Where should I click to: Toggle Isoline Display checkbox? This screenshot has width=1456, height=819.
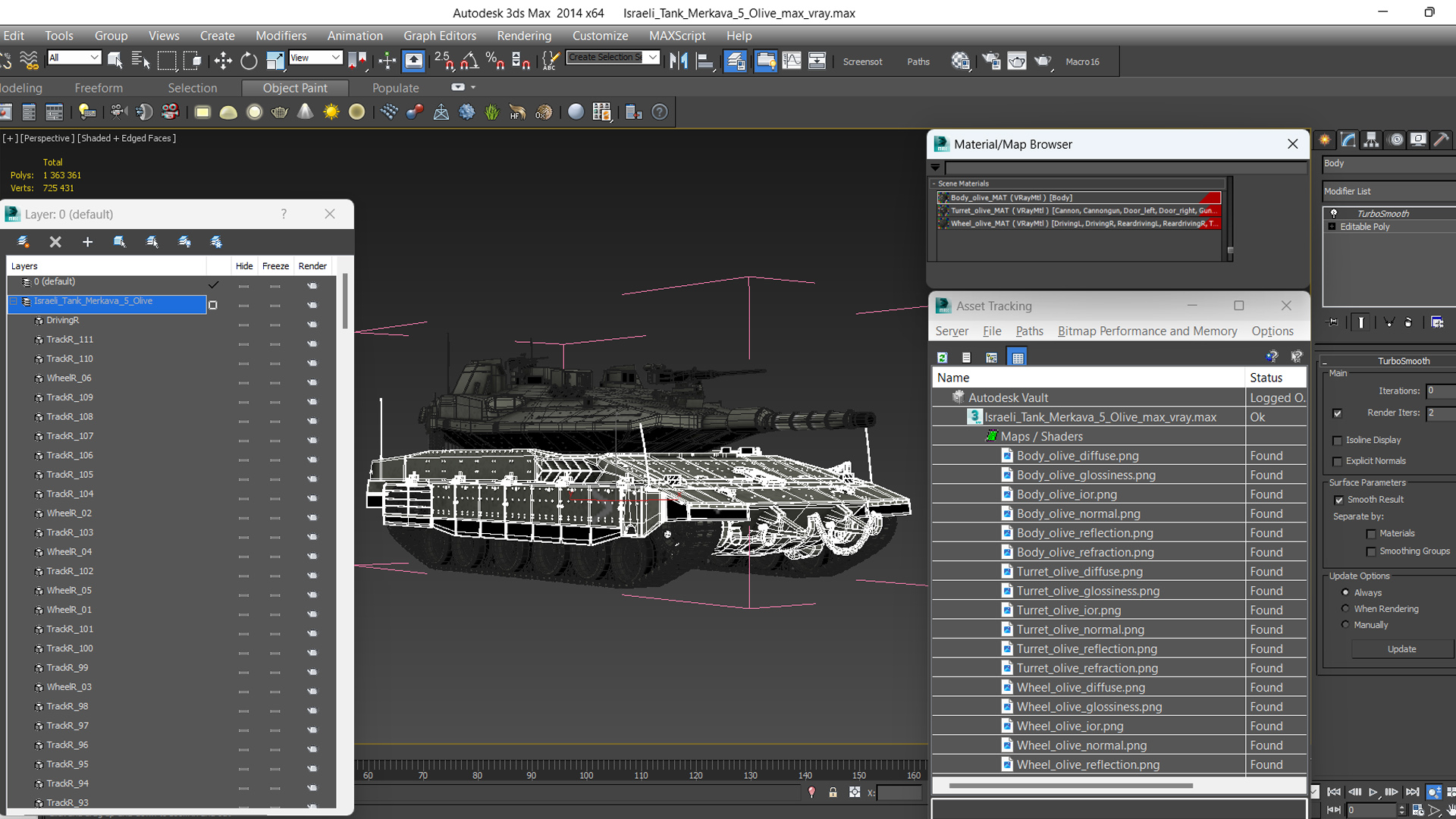point(1338,441)
